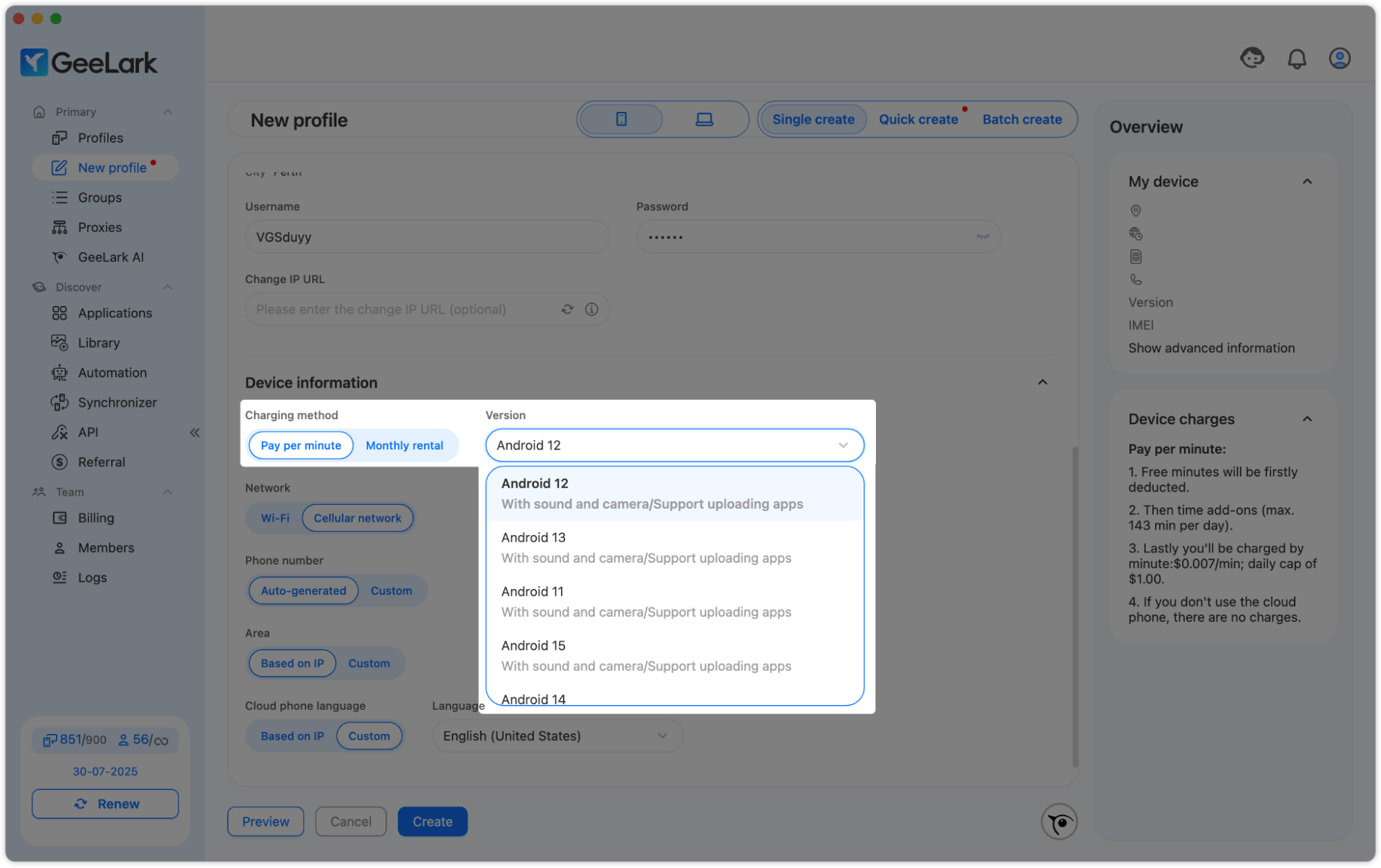Collapse sidebar with double chevron icon
Image resolution: width=1381 pixels, height=868 pixels.
[x=195, y=432]
